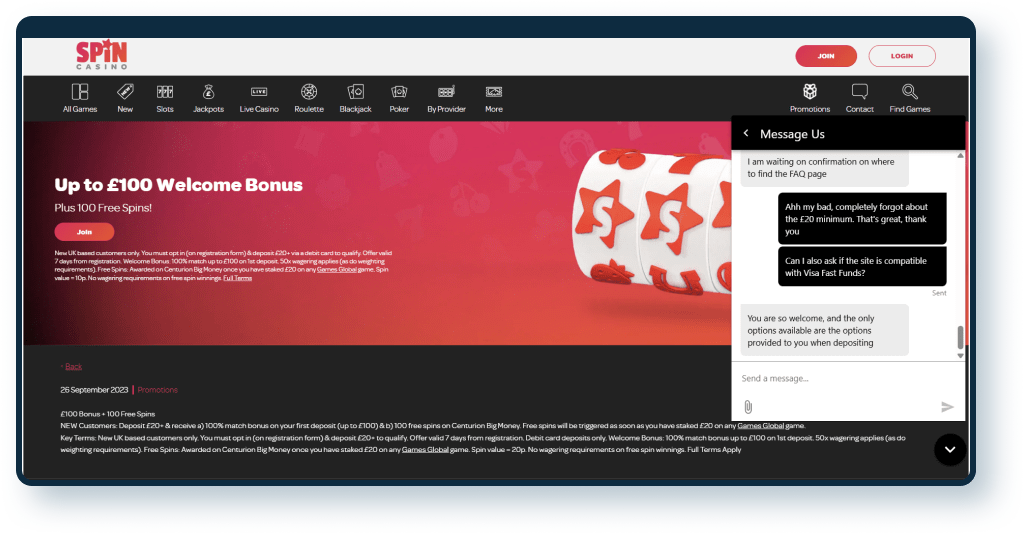Click the Spin Casino logo

point(102,55)
